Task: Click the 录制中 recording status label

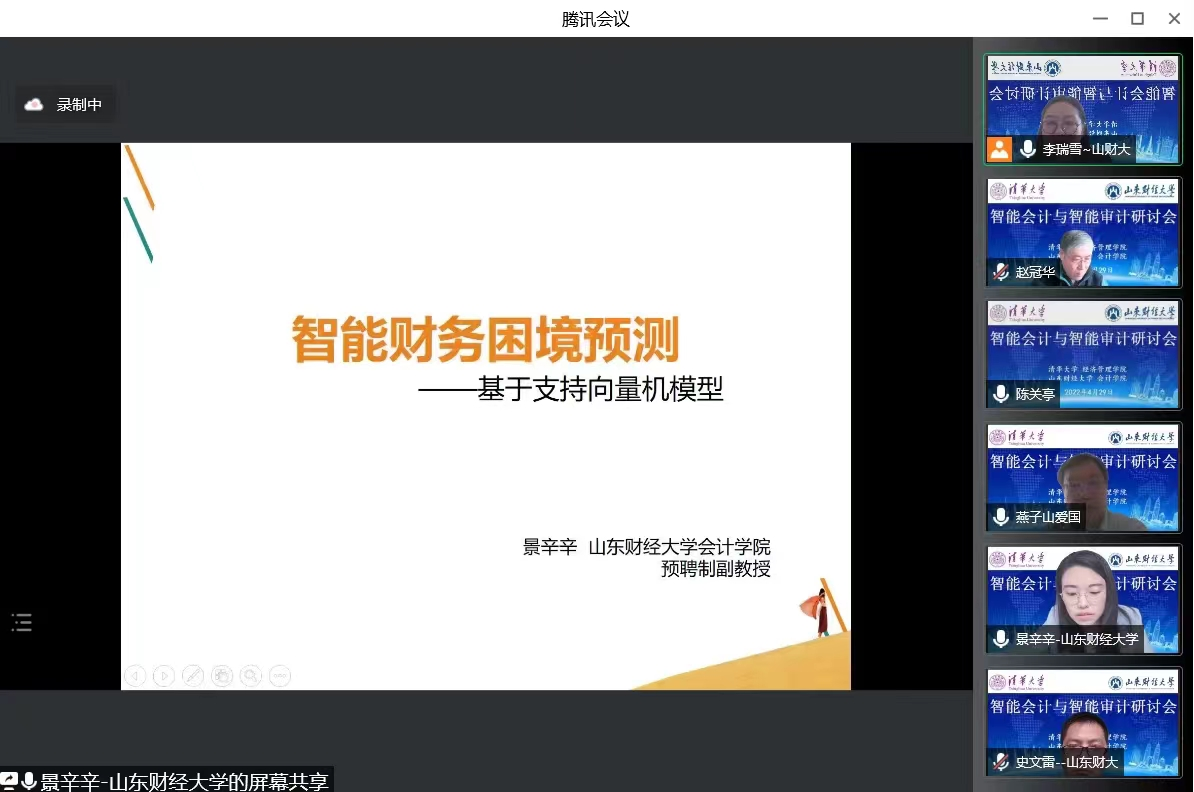Action: 79,105
